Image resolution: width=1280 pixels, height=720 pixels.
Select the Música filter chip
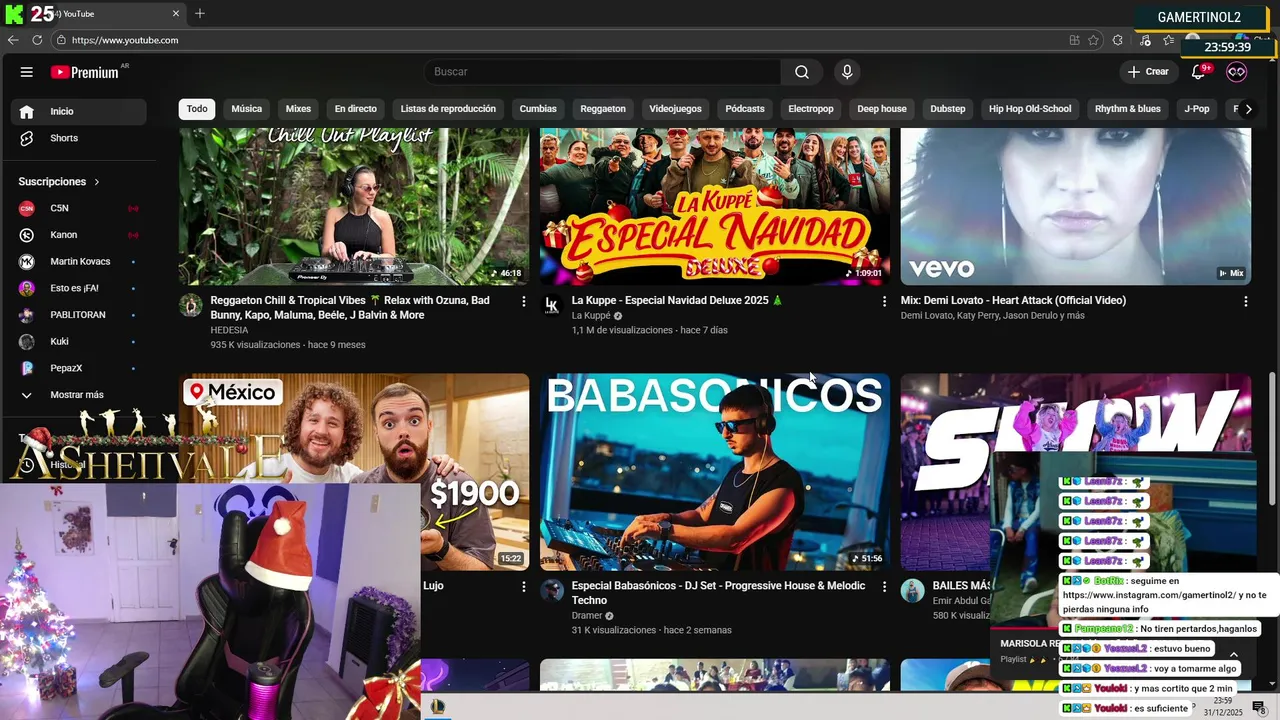tap(246, 109)
